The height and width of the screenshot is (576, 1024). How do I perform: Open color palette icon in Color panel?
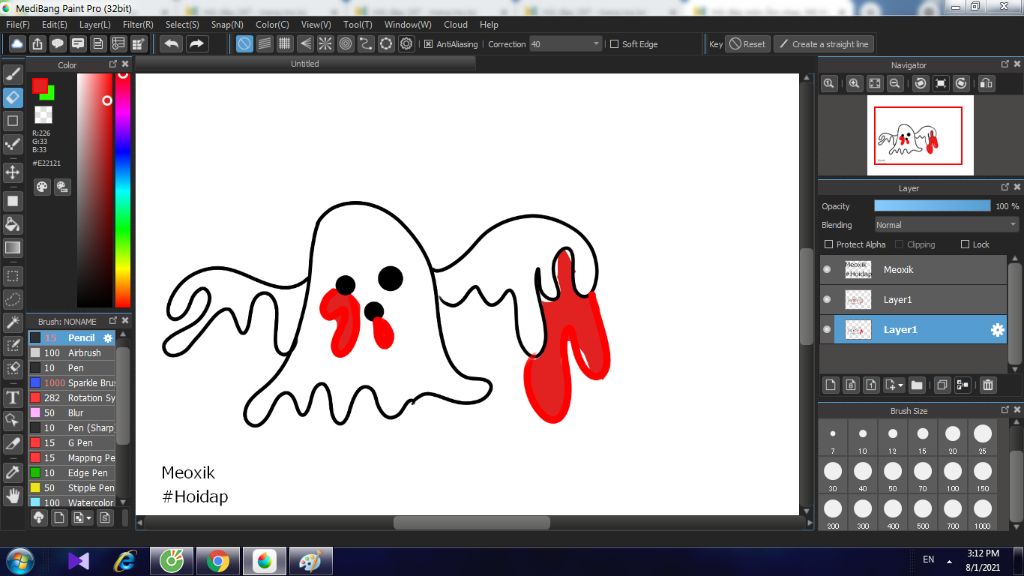click(42, 187)
